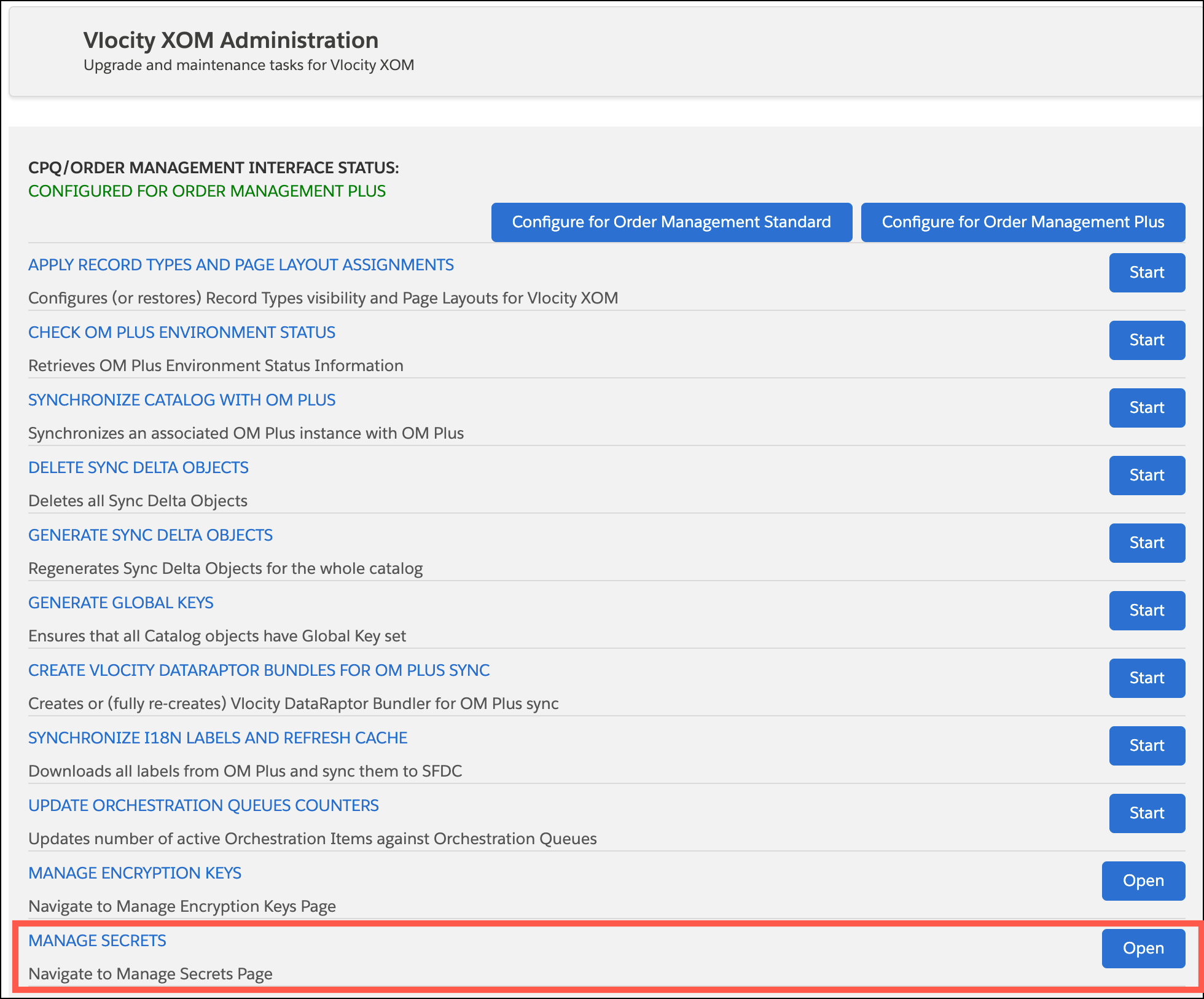Click MANAGE ENCRYPTION KEYS link

(x=135, y=873)
